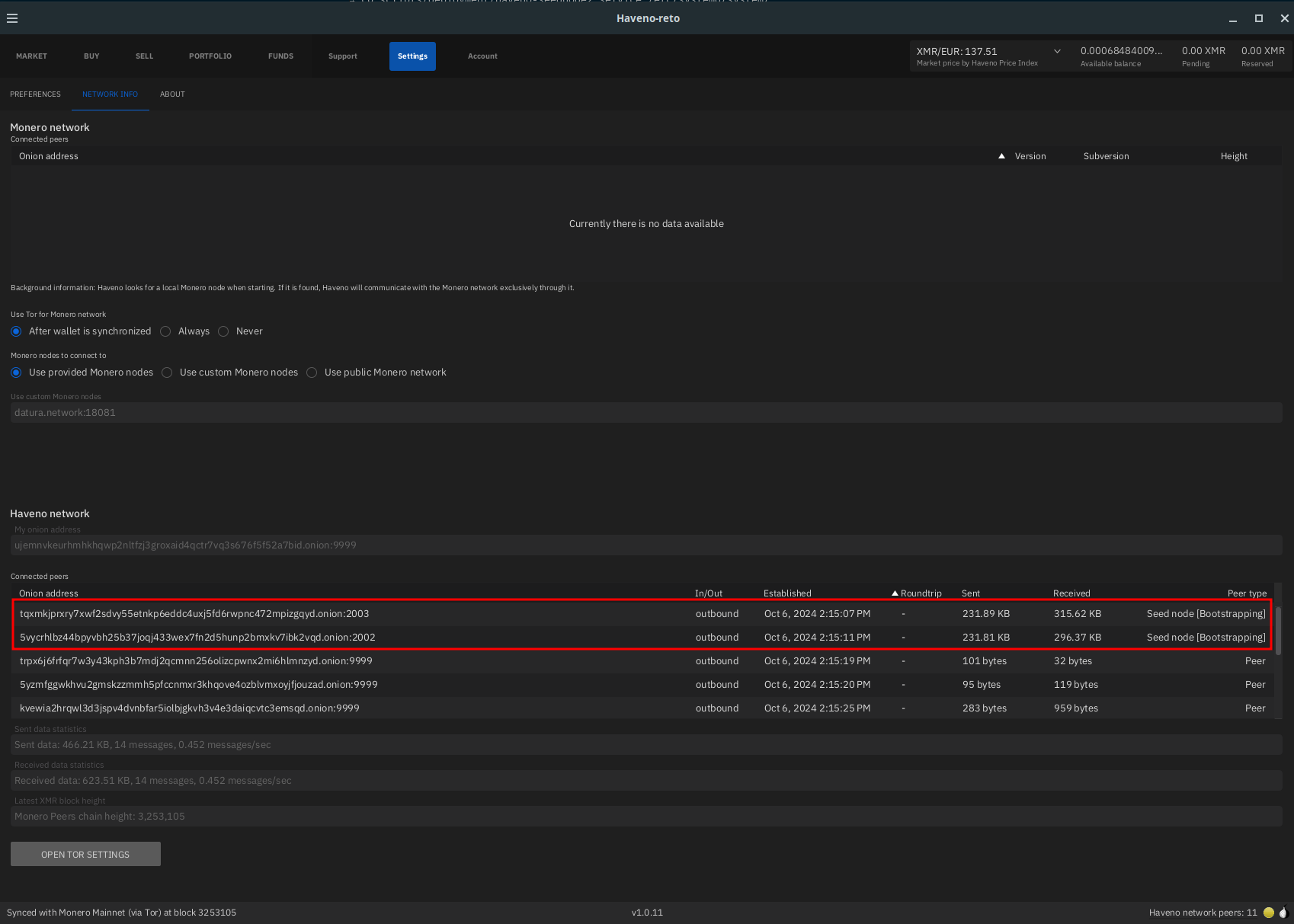
Task: Sort Haveno peers by Received column
Action: (1071, 593)
